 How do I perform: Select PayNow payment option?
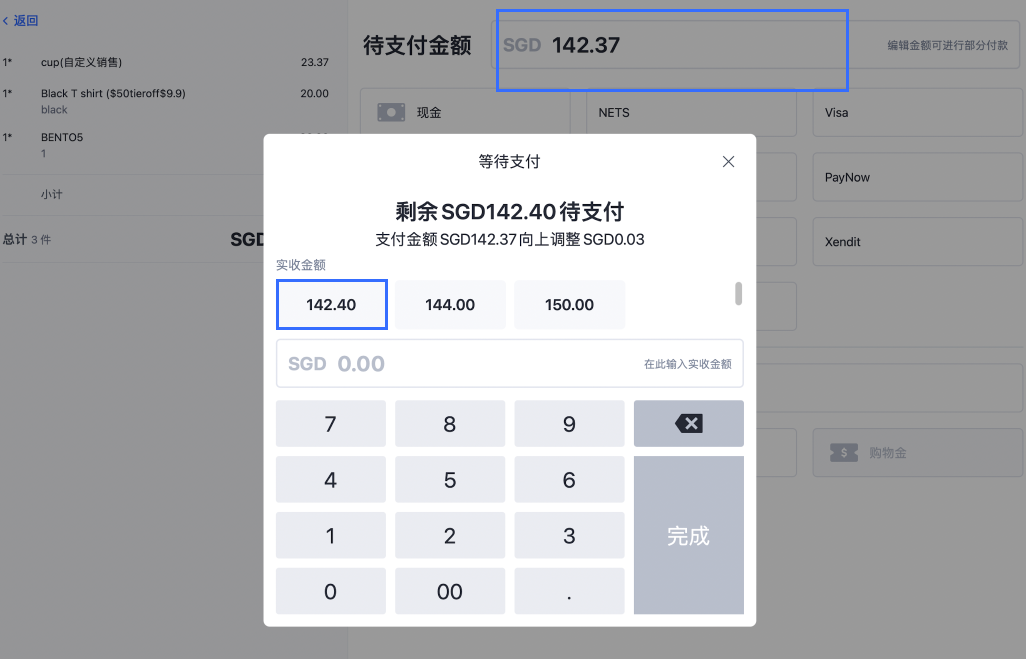click(916, 177)
